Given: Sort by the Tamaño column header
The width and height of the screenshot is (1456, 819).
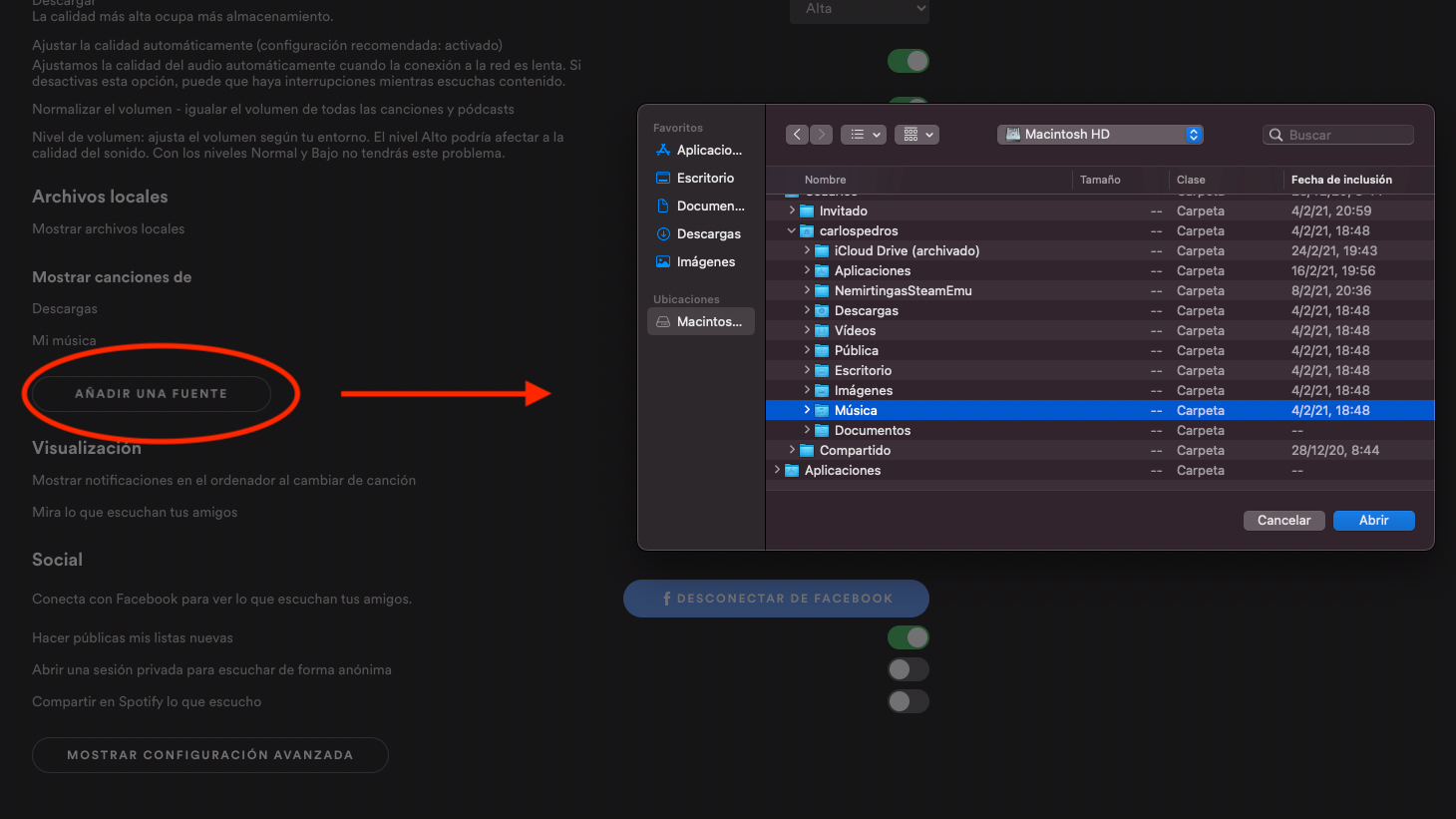Looking at the screenshot, I should 1100,180.
